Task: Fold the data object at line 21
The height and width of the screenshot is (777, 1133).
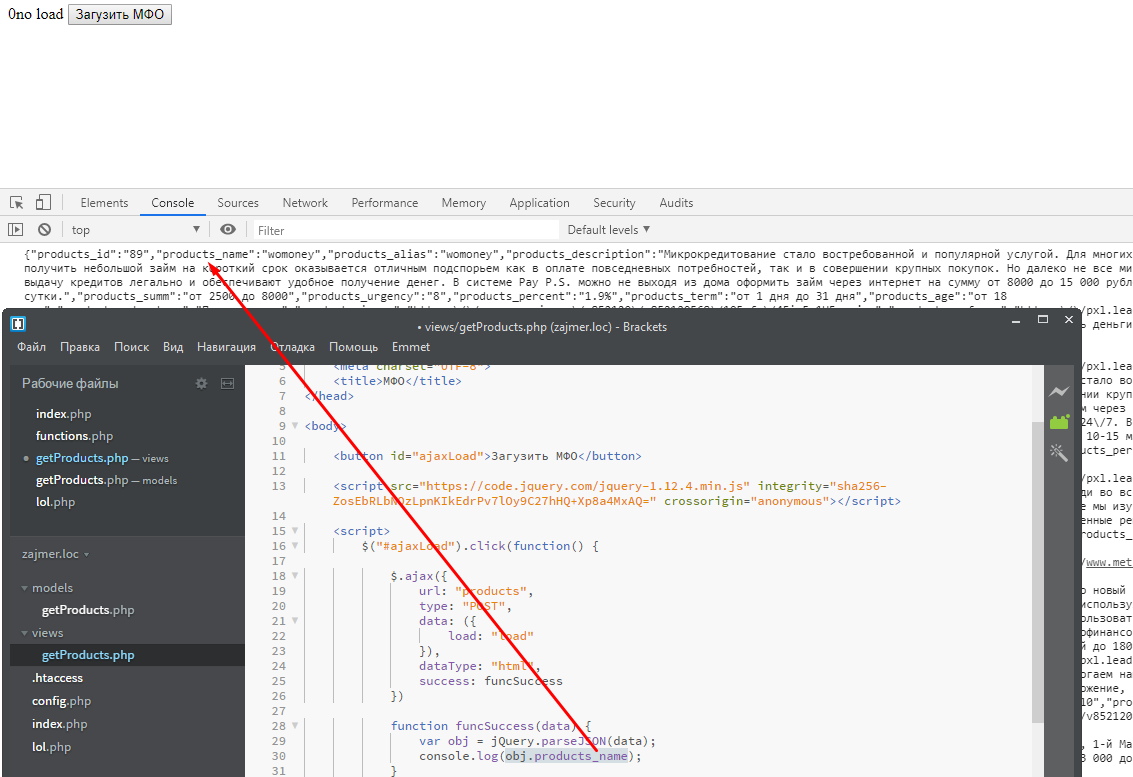Action: (295, 621)
